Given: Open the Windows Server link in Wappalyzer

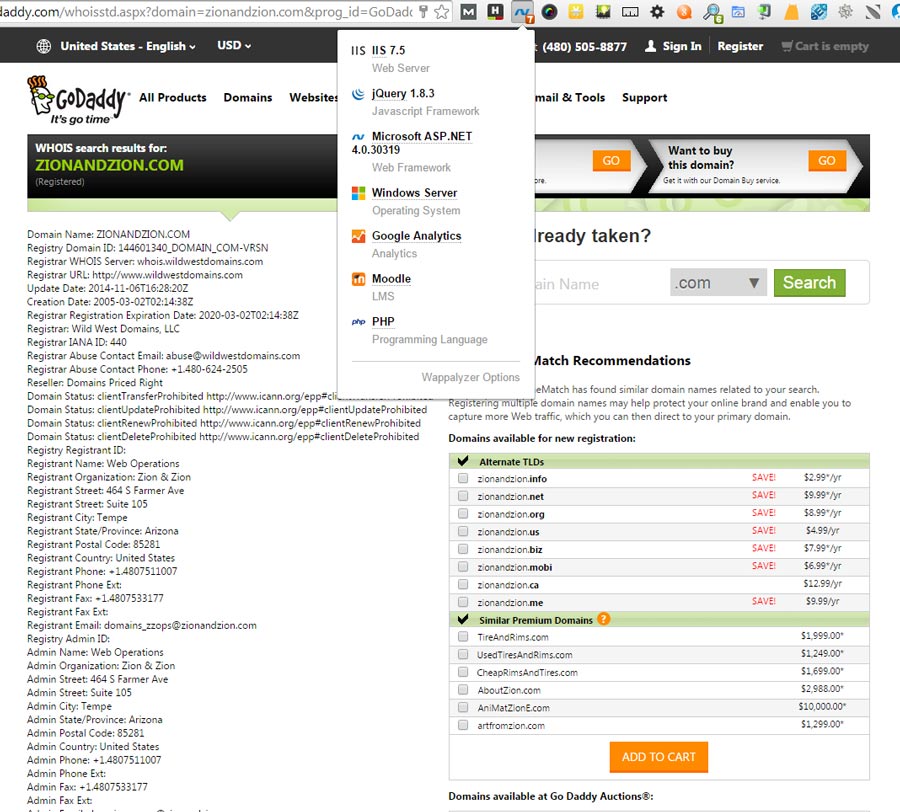Looking at the screenshot, I should pyautogui.click(x=414, y=193).
